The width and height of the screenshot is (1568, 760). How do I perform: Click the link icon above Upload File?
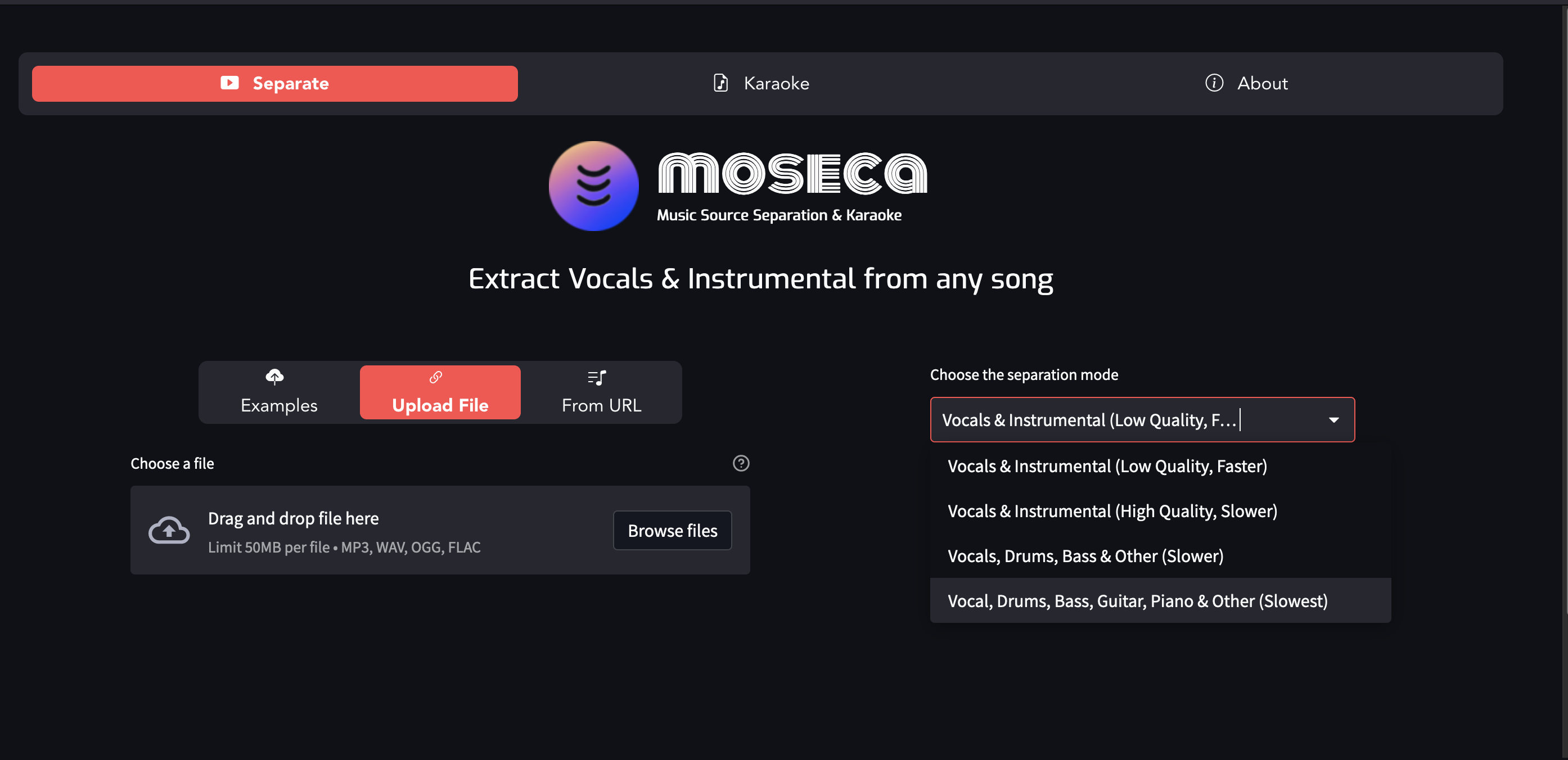coord(436,377)
